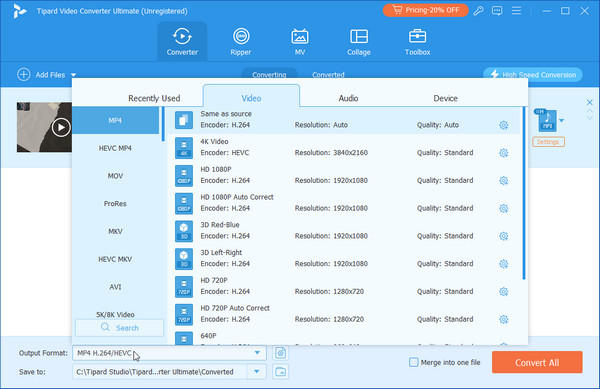
Task: Open the Ripper module
Action: click(x=241, y=41)
